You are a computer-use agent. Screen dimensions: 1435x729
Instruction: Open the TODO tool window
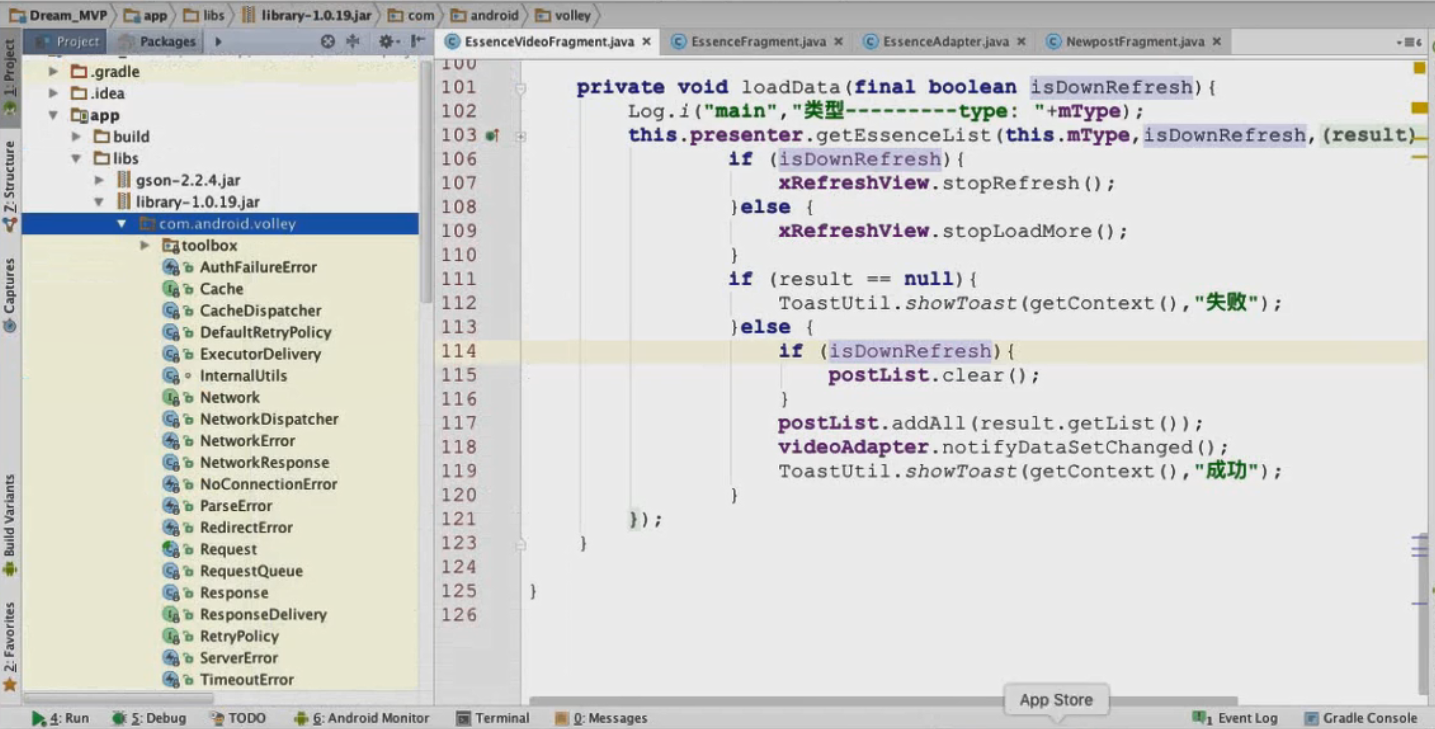[x=238, y=718]
